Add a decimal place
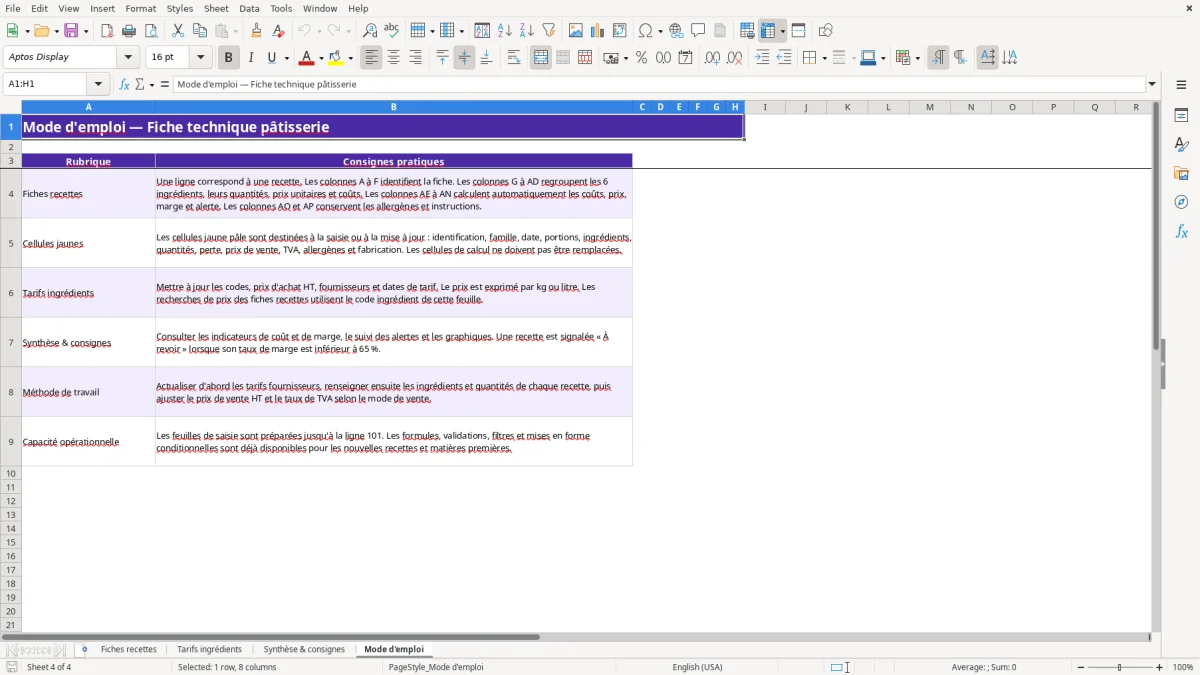Viewport: 1200px width, 675px height. [x=713, y=58]
